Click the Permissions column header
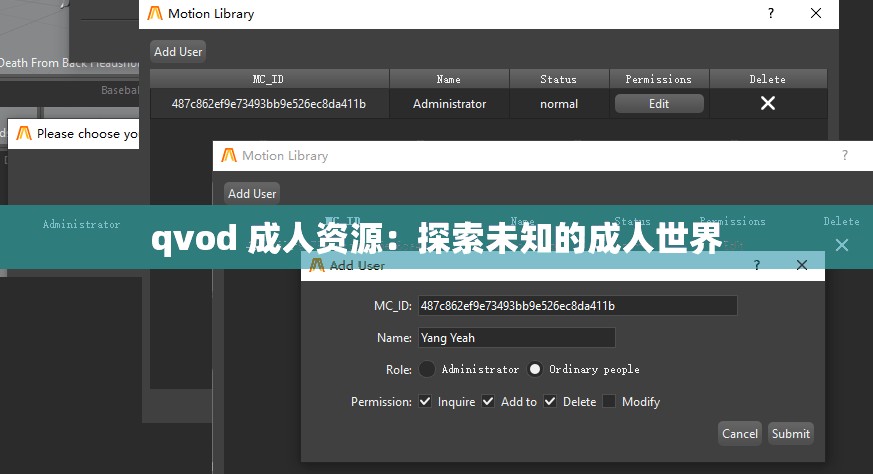 [658, 79]
